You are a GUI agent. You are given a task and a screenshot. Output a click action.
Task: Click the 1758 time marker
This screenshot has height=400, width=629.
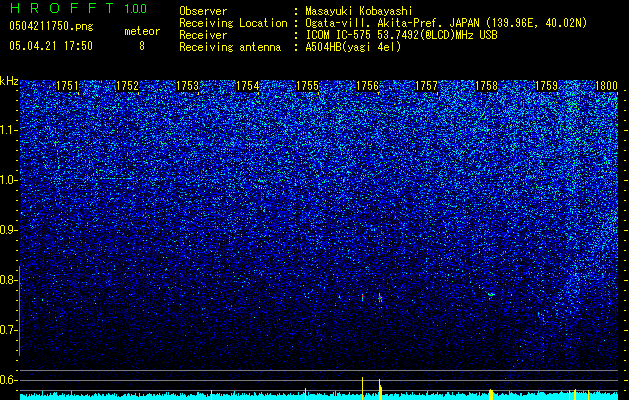[x=486, y=86]
